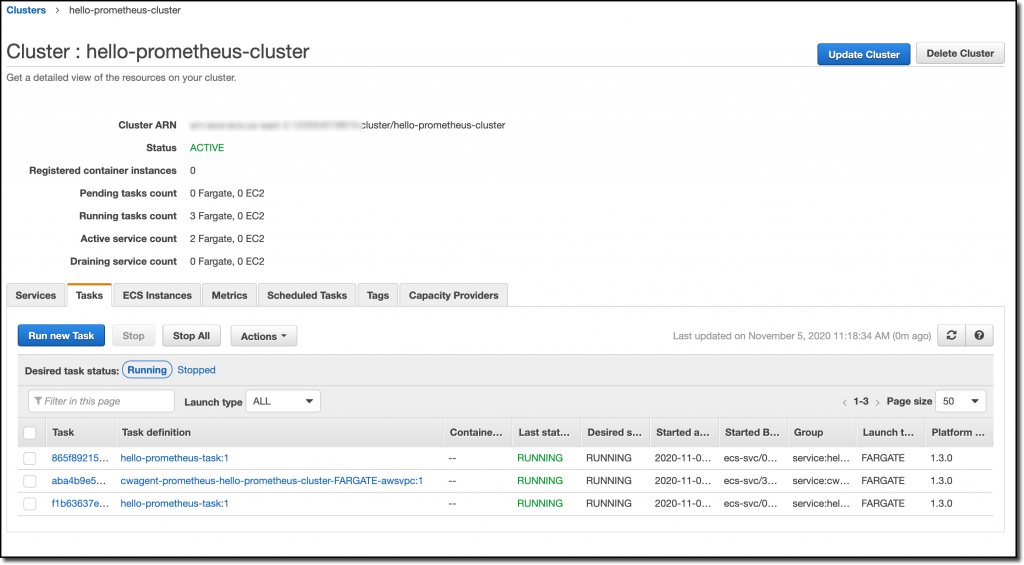Click the Update Cluster button
The image size is (1024, 565).
[863, 54]
